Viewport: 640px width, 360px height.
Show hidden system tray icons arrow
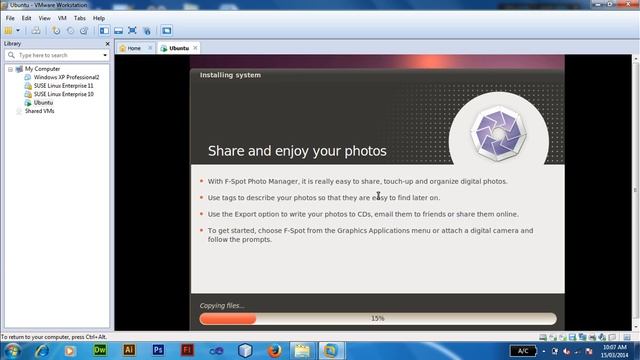point(544,351)
